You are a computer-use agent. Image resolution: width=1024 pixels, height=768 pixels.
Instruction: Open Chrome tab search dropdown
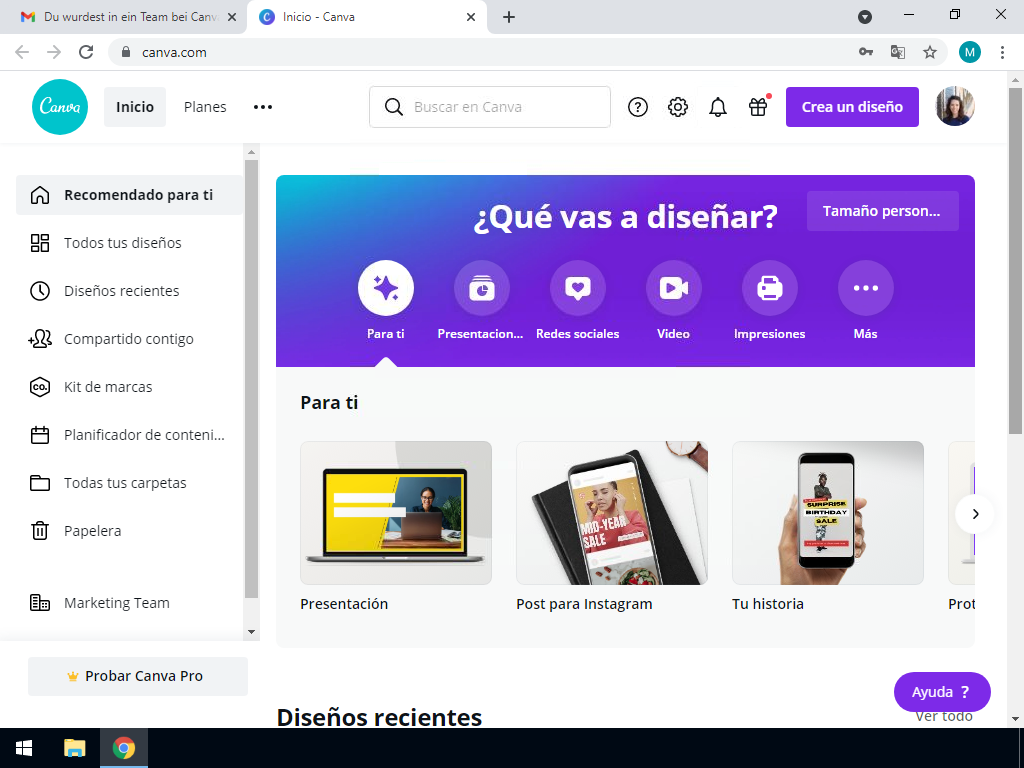(x=865, y=17)
